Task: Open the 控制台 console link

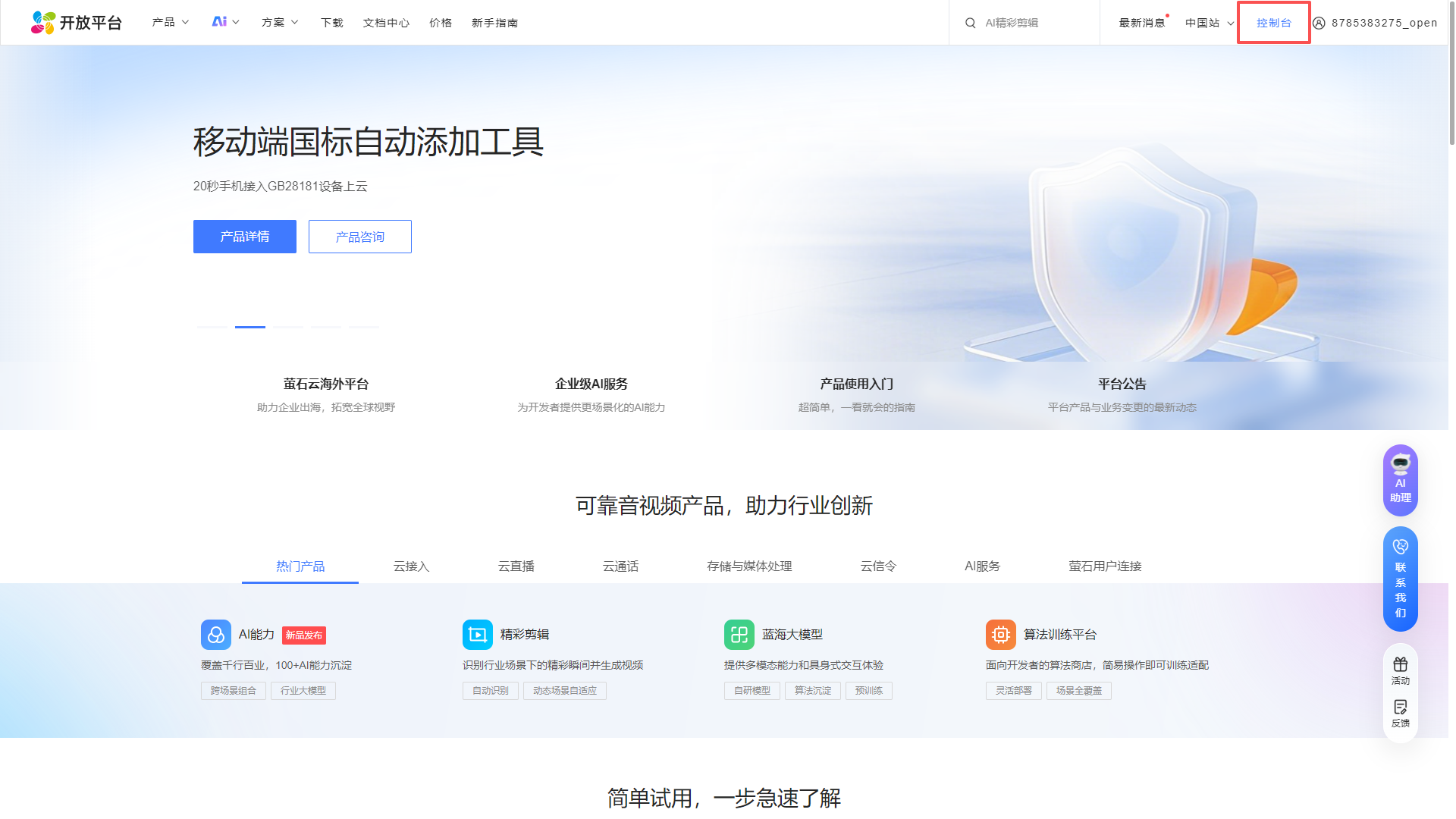Action: point(1273,23)
